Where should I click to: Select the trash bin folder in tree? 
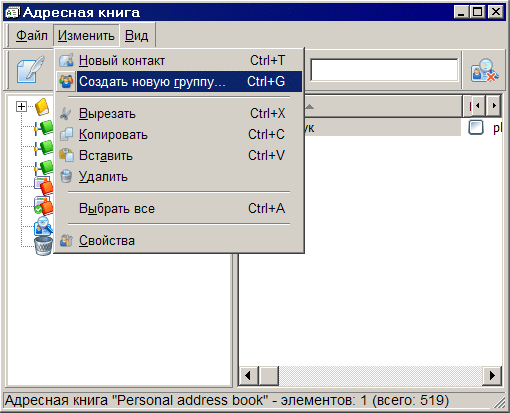pos(44,246)
